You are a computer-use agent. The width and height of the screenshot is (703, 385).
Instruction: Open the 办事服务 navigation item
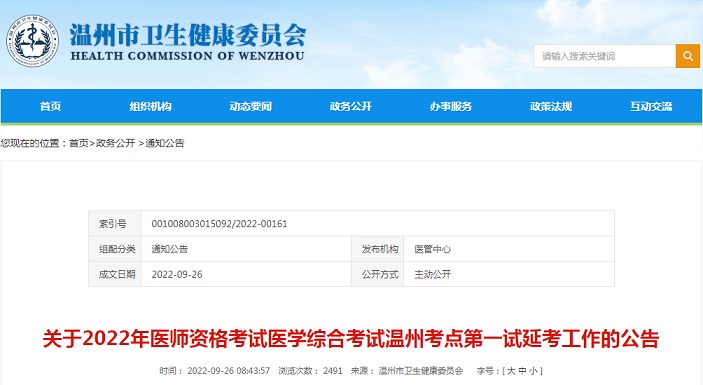[451, 106]
